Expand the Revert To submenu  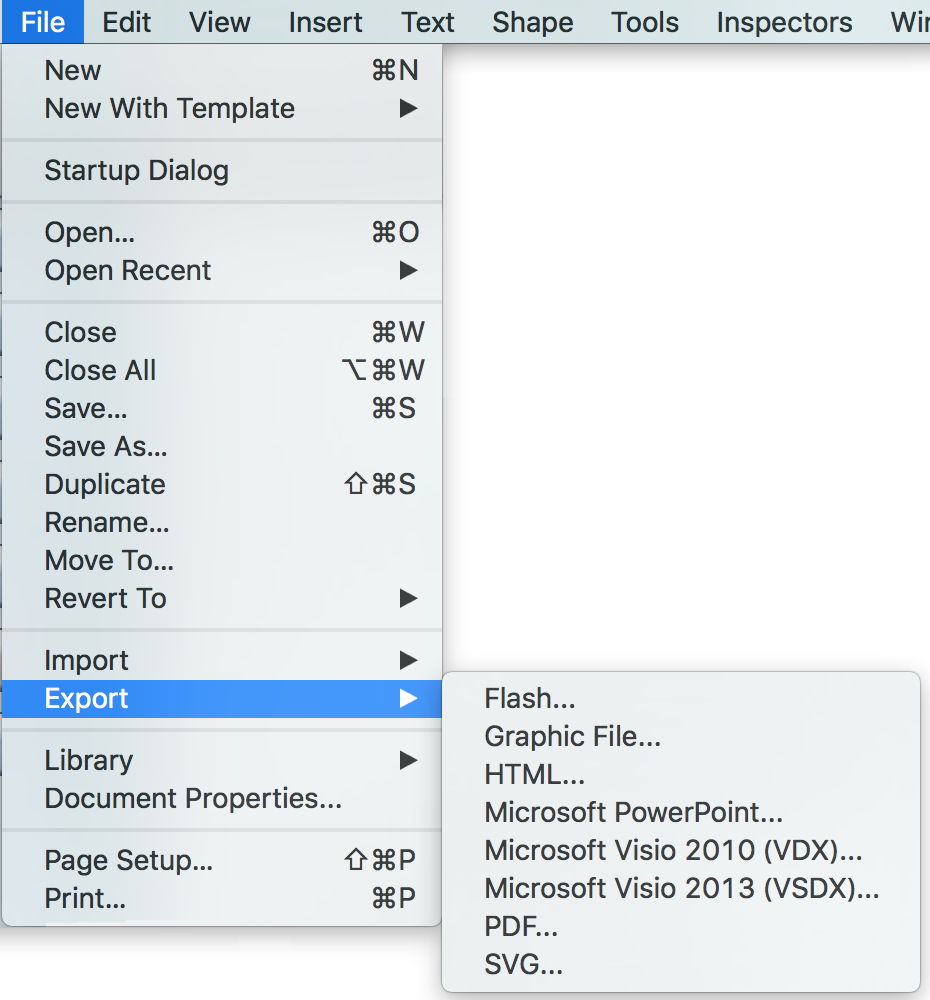click(x=106, y=599)
